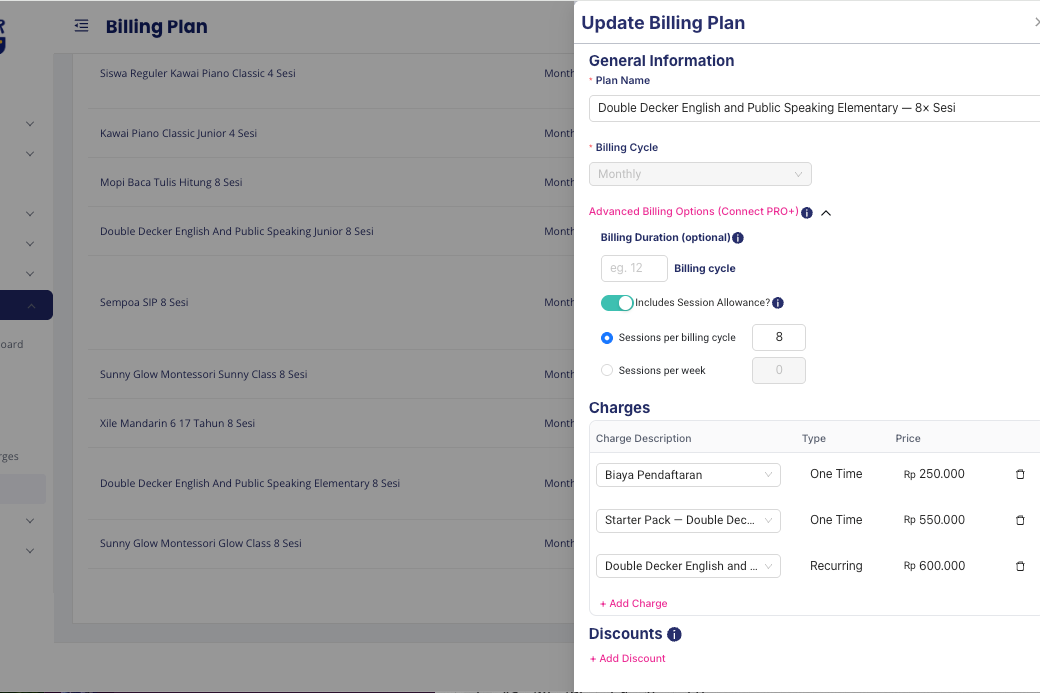The width and height of the screenshot is (1040, 693).
Task: Delete the Starter Pack charge row
Action: [1020, 520]
